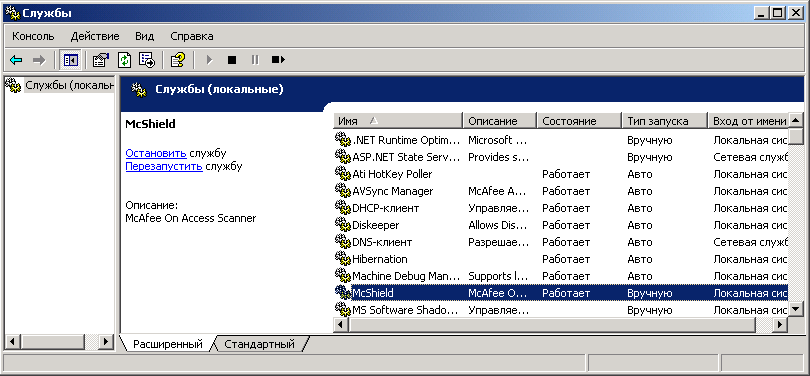Select MS Software Shadow Copy service name
The image size is (810, 376).
click(x=406, y=310)
